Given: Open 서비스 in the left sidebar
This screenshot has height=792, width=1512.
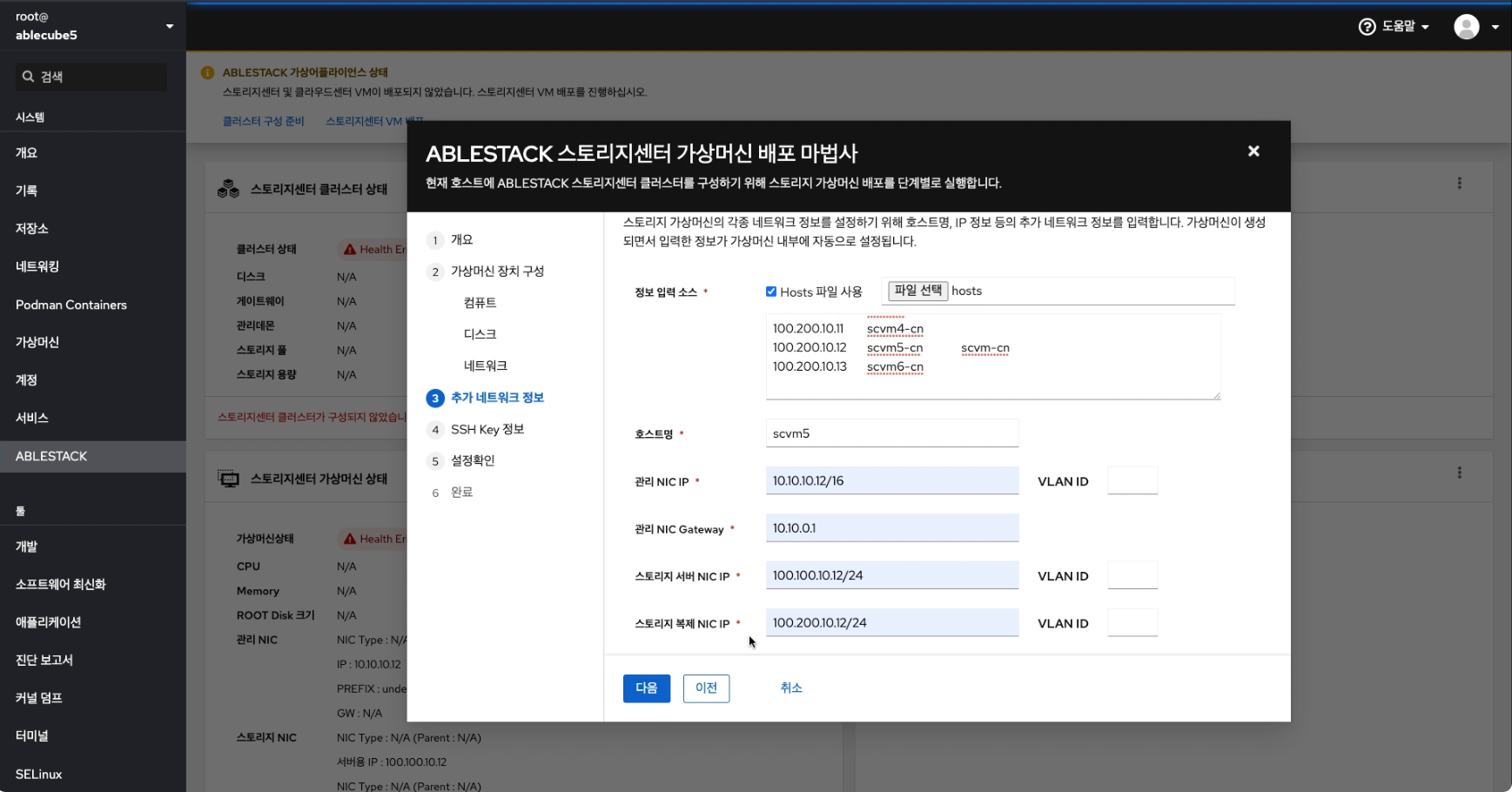Looking at the screenshot, I should 93,418.
